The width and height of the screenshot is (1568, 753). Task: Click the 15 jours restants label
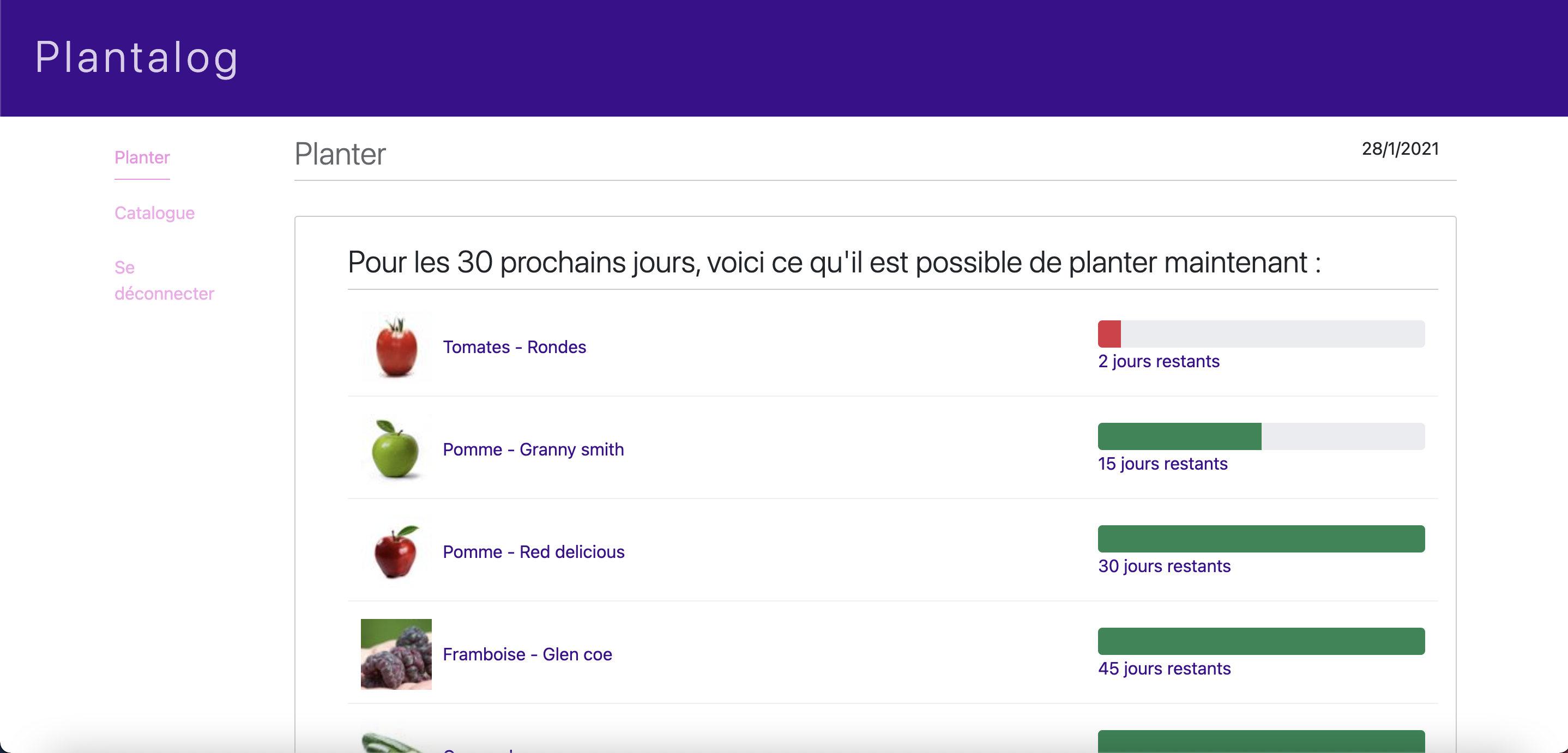1162,464
